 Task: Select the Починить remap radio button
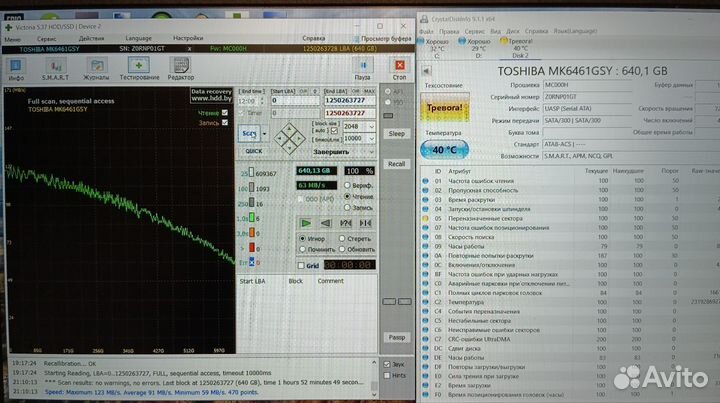point(302,249)
